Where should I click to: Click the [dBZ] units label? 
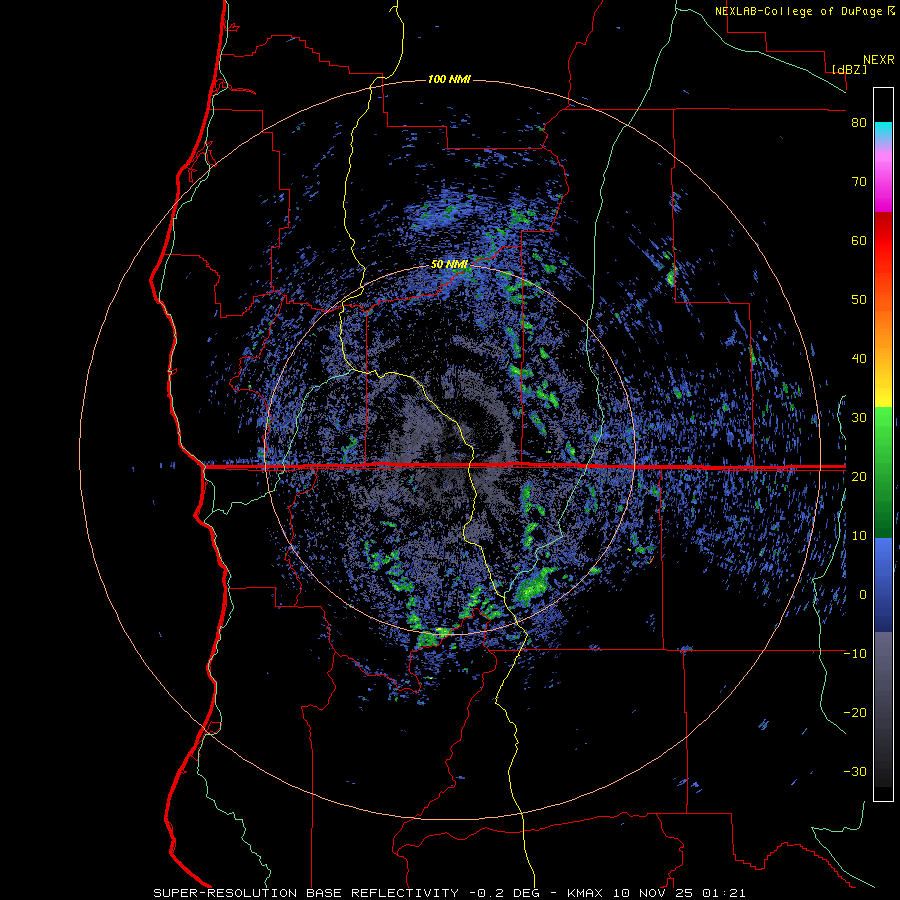[x=849, y=70]
